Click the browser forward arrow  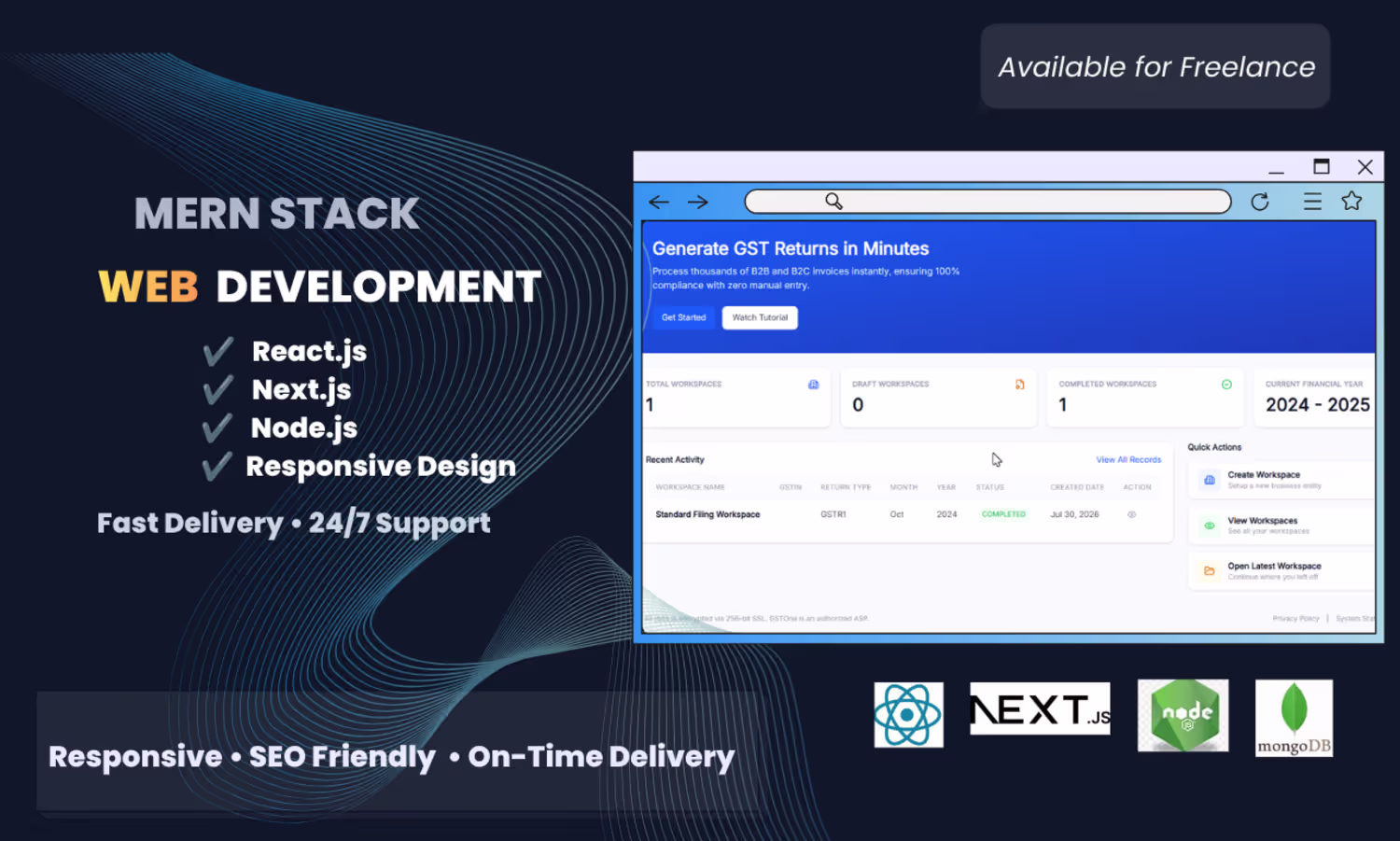click(x=698, y=202)
